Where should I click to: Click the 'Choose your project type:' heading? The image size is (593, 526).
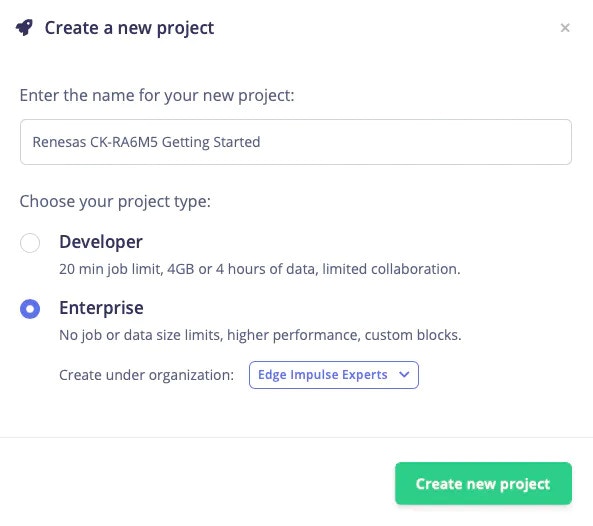115,202
